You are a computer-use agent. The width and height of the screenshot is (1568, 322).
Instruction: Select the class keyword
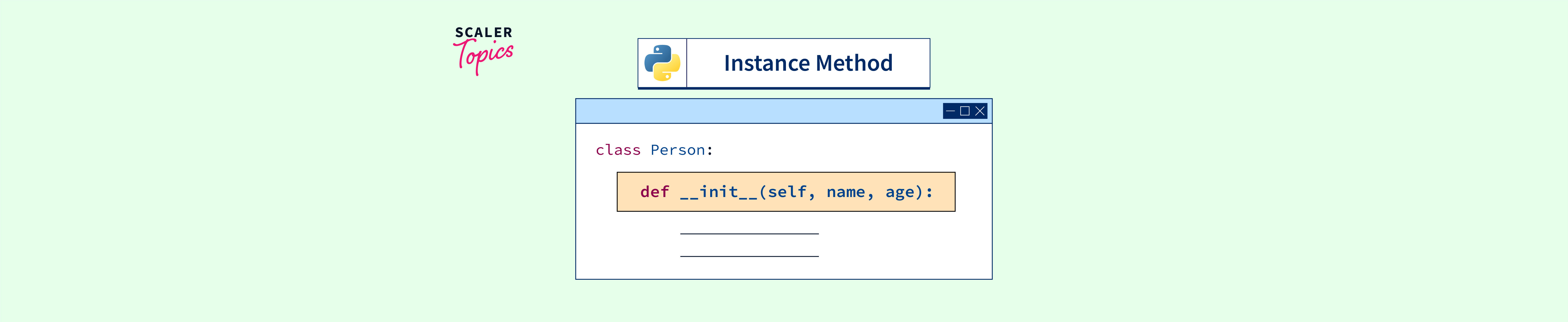[x=618, y=150]
